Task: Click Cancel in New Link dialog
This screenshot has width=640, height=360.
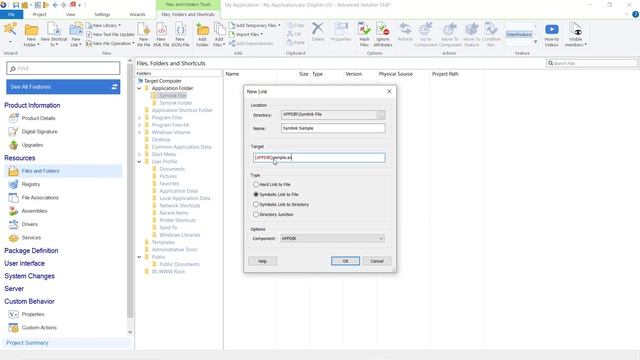Action: [377, 261]
